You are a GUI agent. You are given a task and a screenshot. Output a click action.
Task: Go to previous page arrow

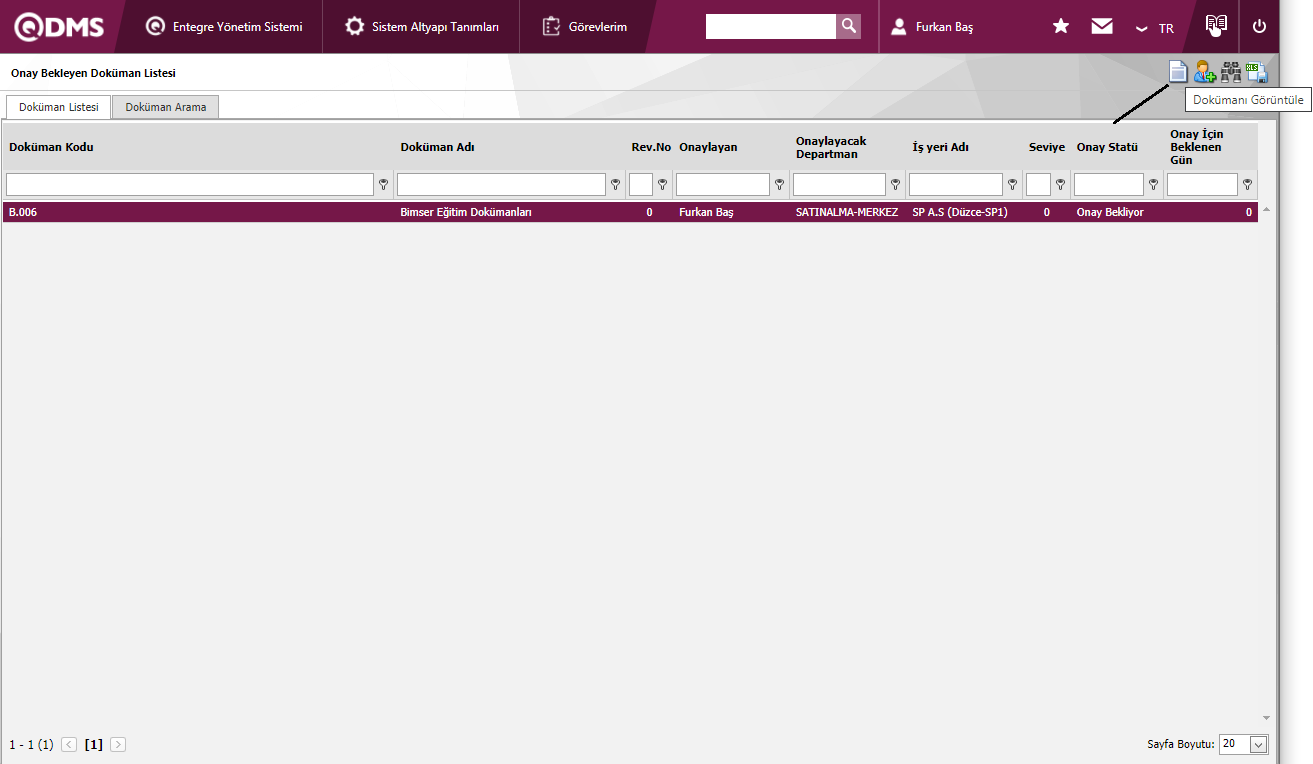[69, 744]
